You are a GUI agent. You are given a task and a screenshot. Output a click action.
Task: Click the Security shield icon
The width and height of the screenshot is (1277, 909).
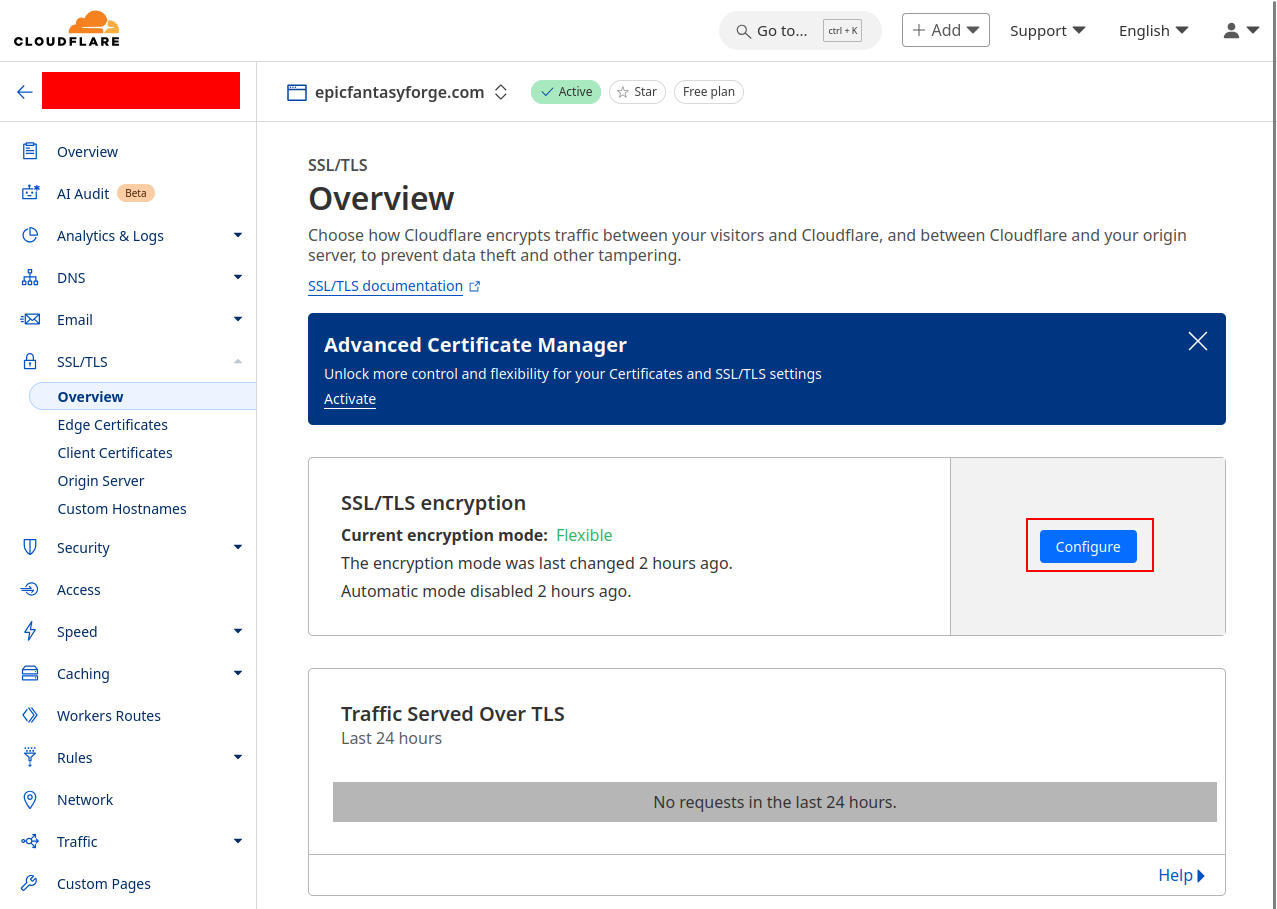click(30, 547)
